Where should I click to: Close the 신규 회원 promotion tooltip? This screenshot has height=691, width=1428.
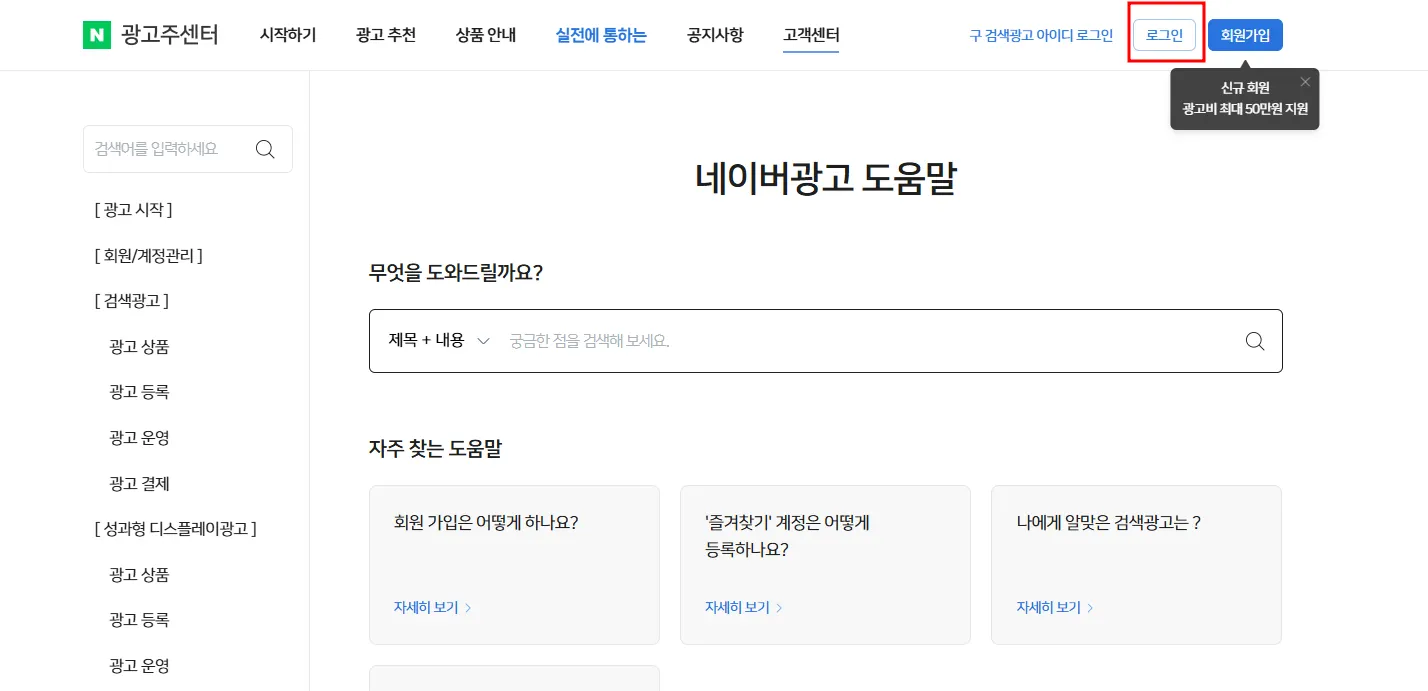click(1305, 82)
